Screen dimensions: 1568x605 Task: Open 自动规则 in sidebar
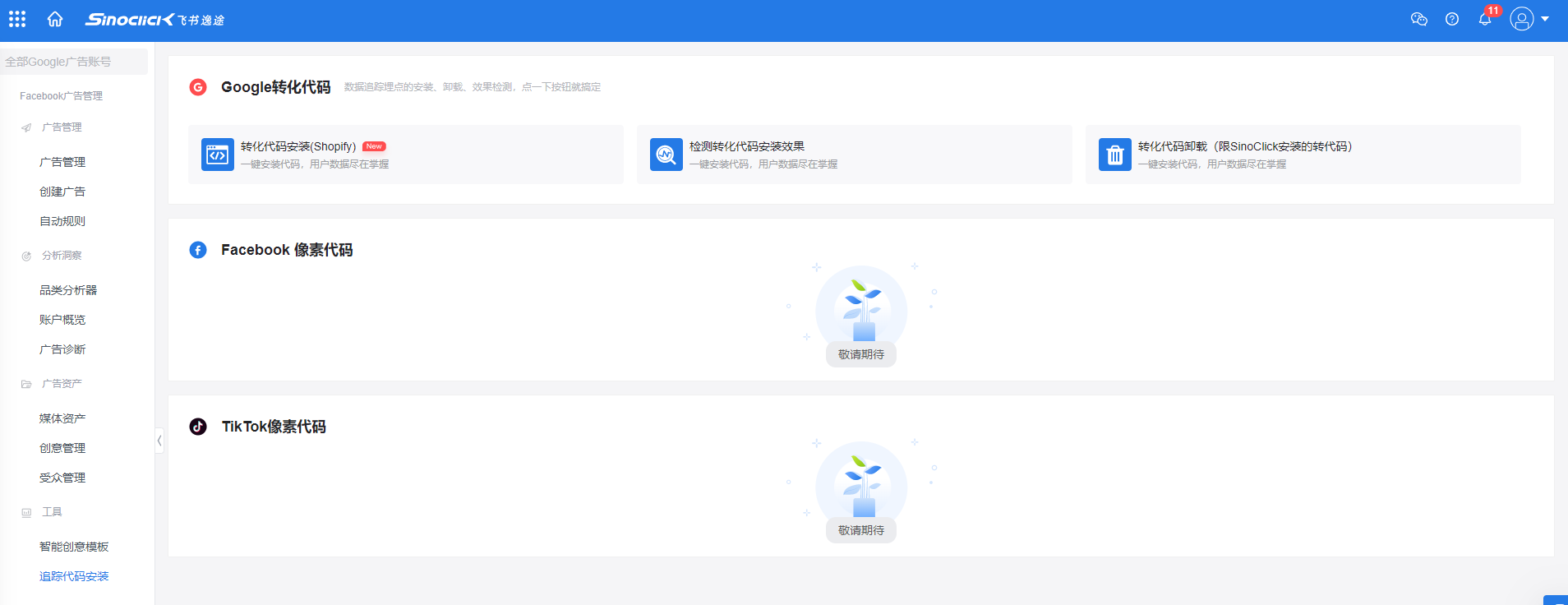tap(62, 221)
